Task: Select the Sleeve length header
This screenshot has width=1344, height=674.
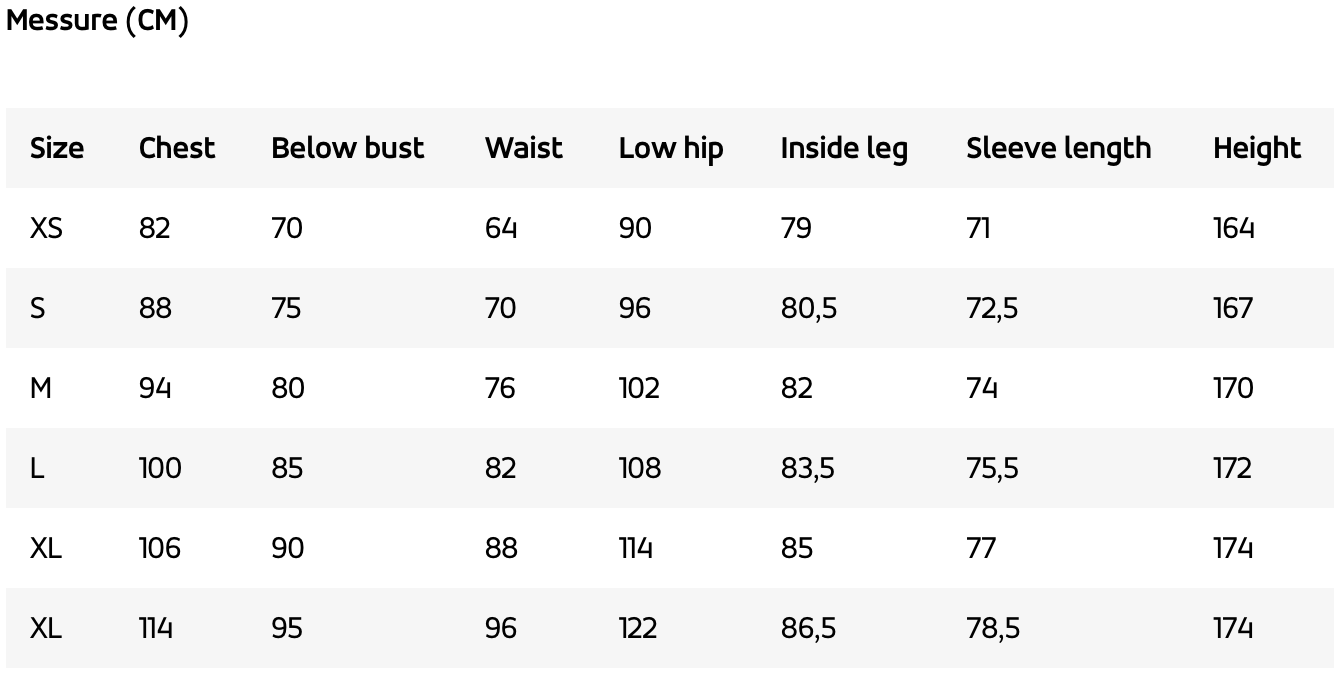Action: 1059,148
